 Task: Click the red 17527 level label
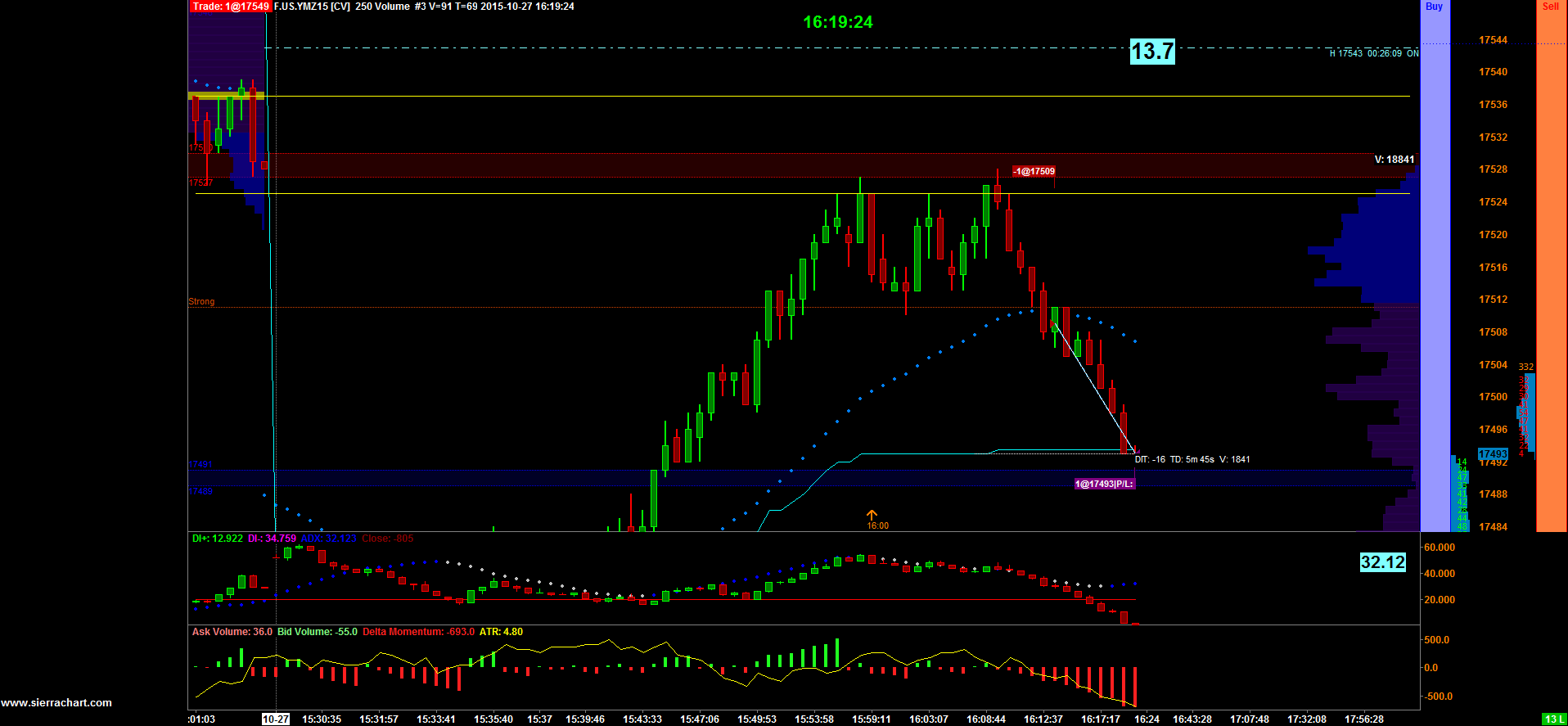click(x=201, y=183)
